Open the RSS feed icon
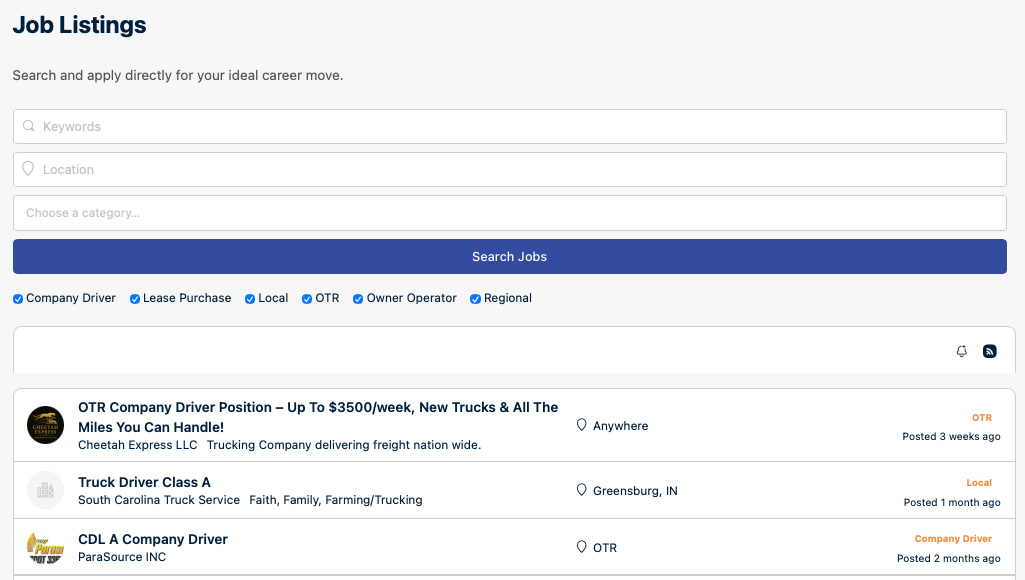Image resolution: width=1025 pixels, height=580 pixels. 990,351
